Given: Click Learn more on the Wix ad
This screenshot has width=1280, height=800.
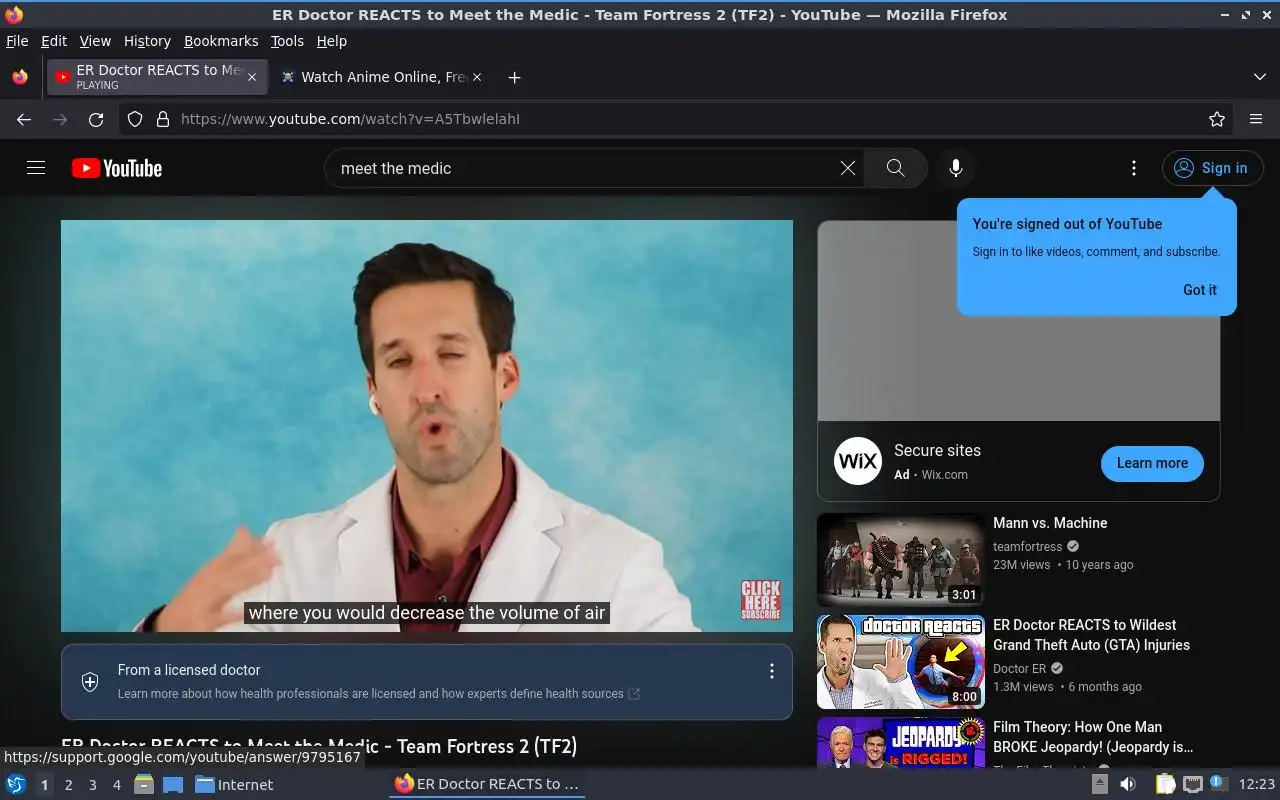Looking at the screenshot, I should point(1152,463).
